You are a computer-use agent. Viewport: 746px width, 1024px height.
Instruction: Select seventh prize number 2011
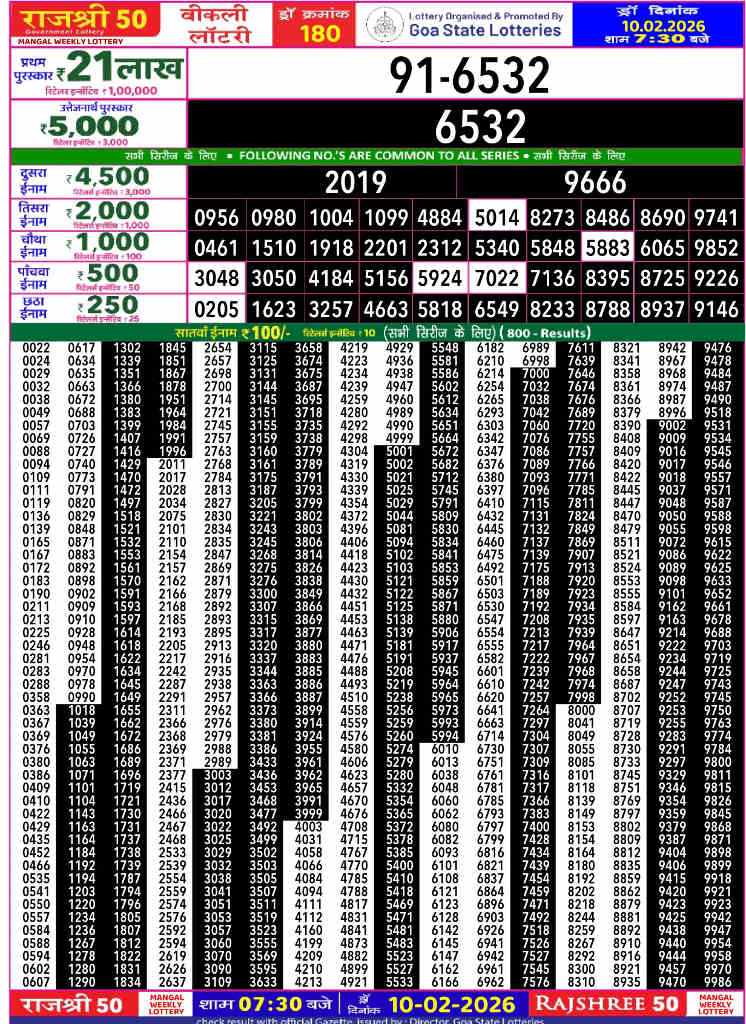coord(172,464)
